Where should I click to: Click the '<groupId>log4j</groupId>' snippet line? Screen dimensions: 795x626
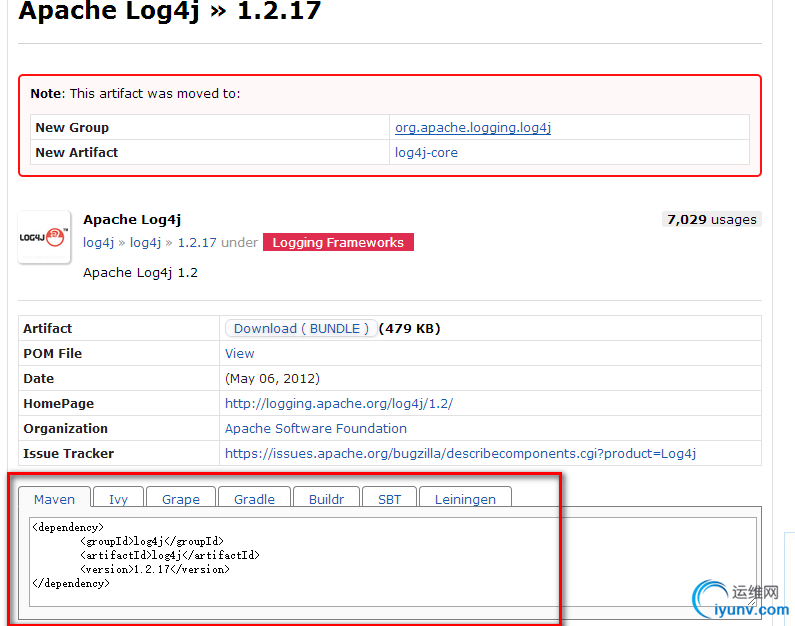(152, 541)
